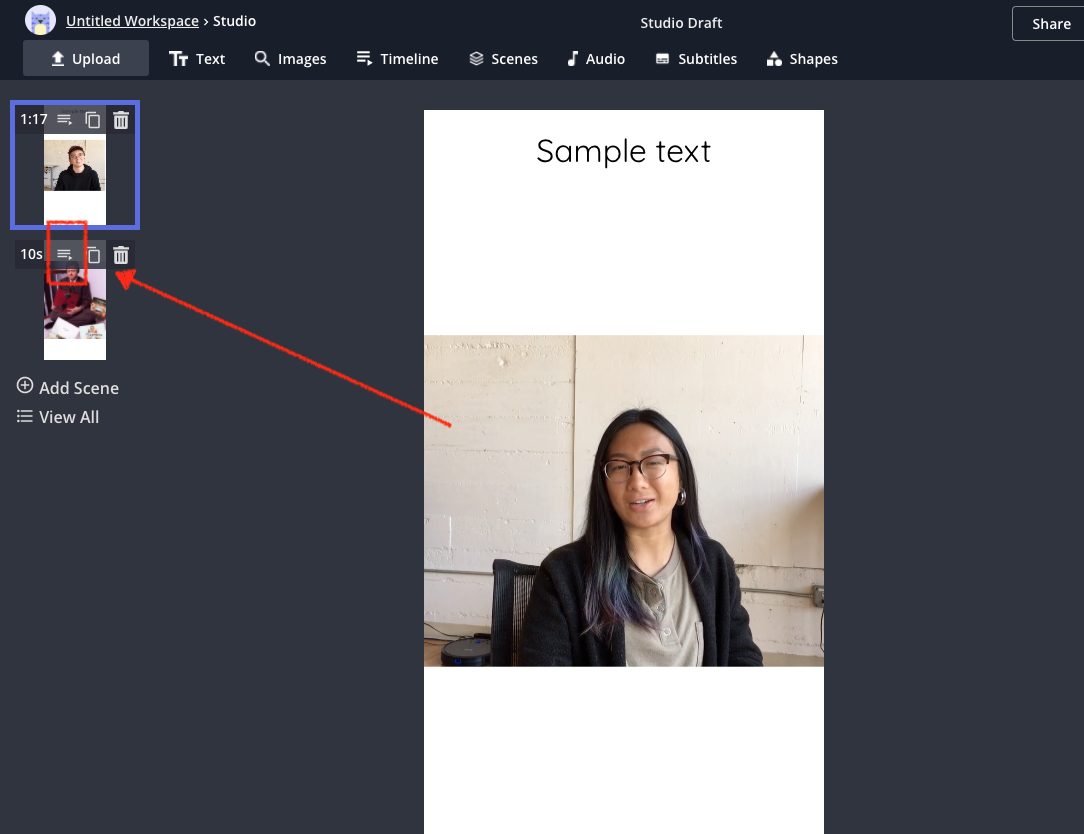This screenshot has height=834, width=1084.
Task: Duplicate the 10s scene
Action: point(93,255)
